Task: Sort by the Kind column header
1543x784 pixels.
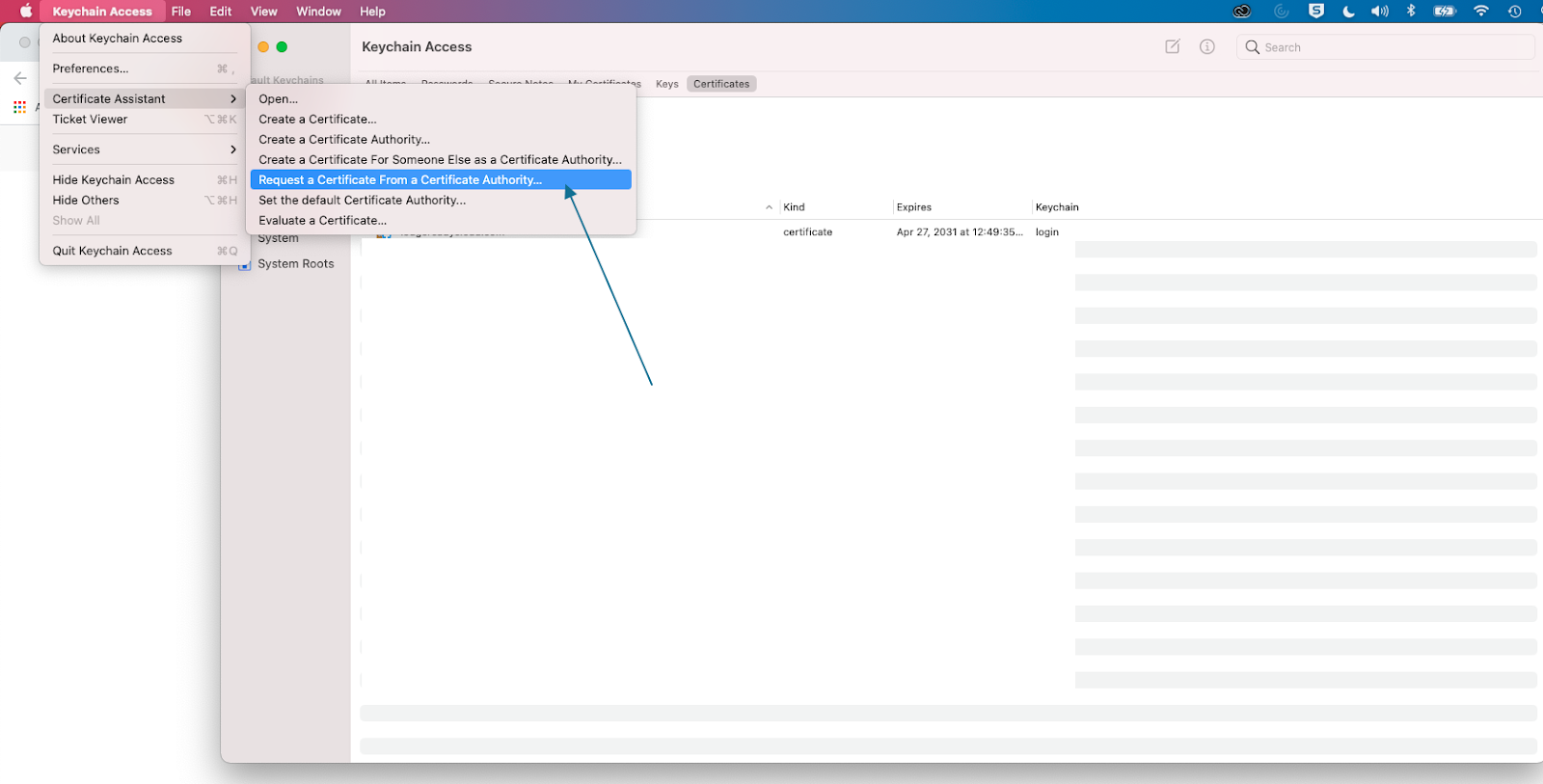Action: [x=794, y=207]
